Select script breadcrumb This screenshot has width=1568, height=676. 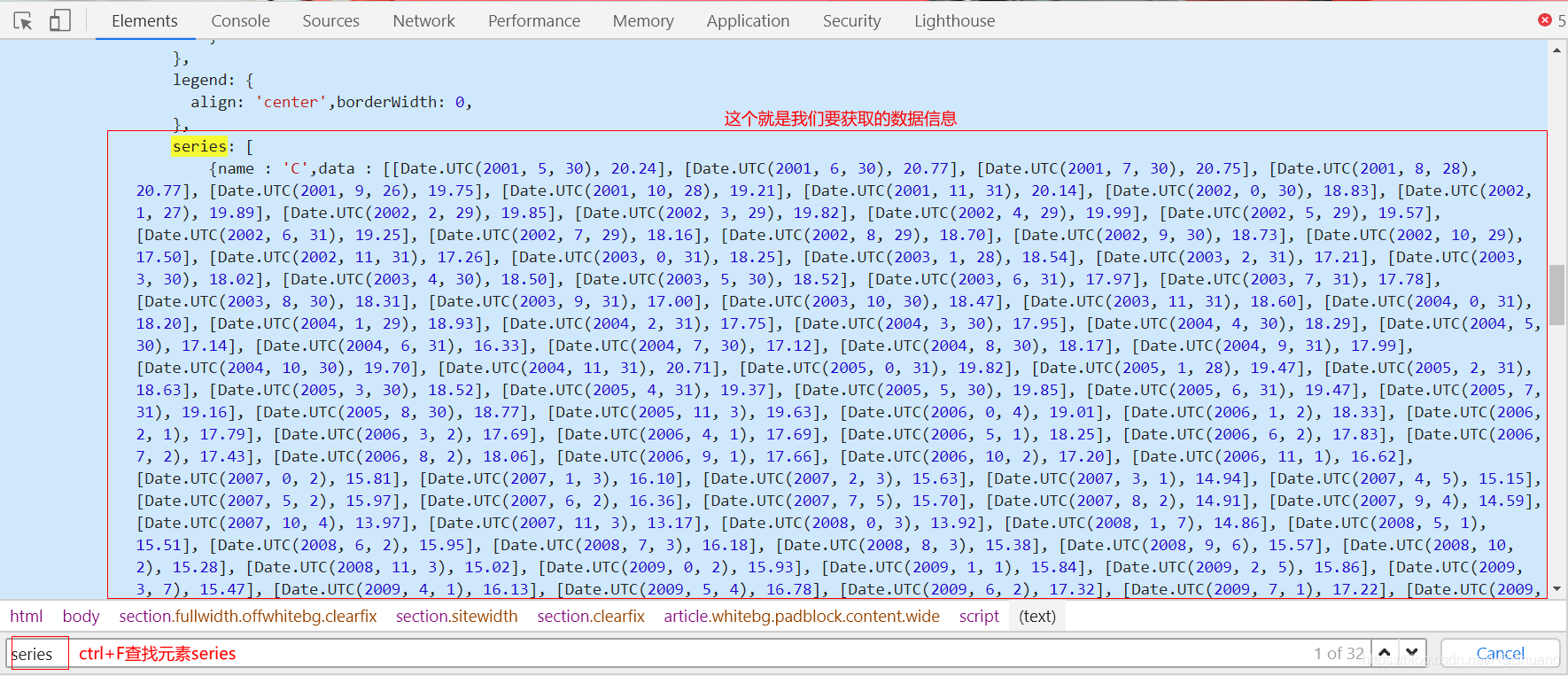[x=979, y=616]
